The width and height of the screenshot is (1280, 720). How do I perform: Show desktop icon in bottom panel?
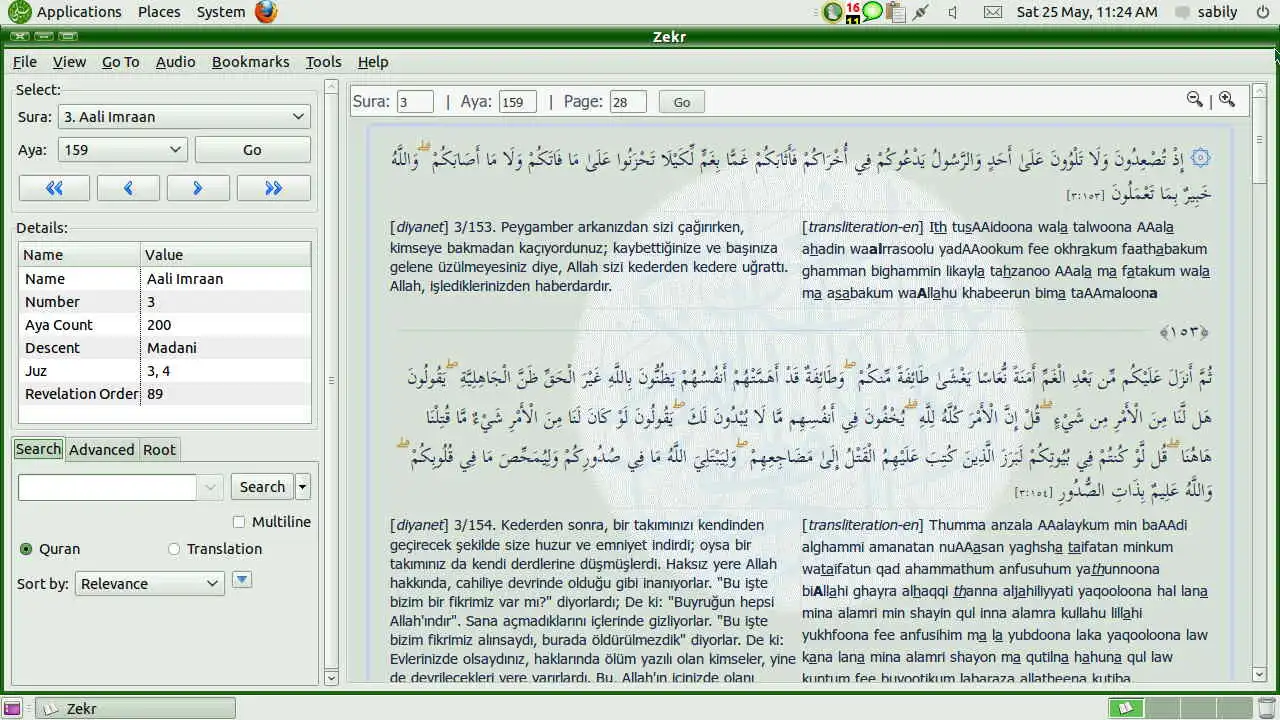coord(12,708)
